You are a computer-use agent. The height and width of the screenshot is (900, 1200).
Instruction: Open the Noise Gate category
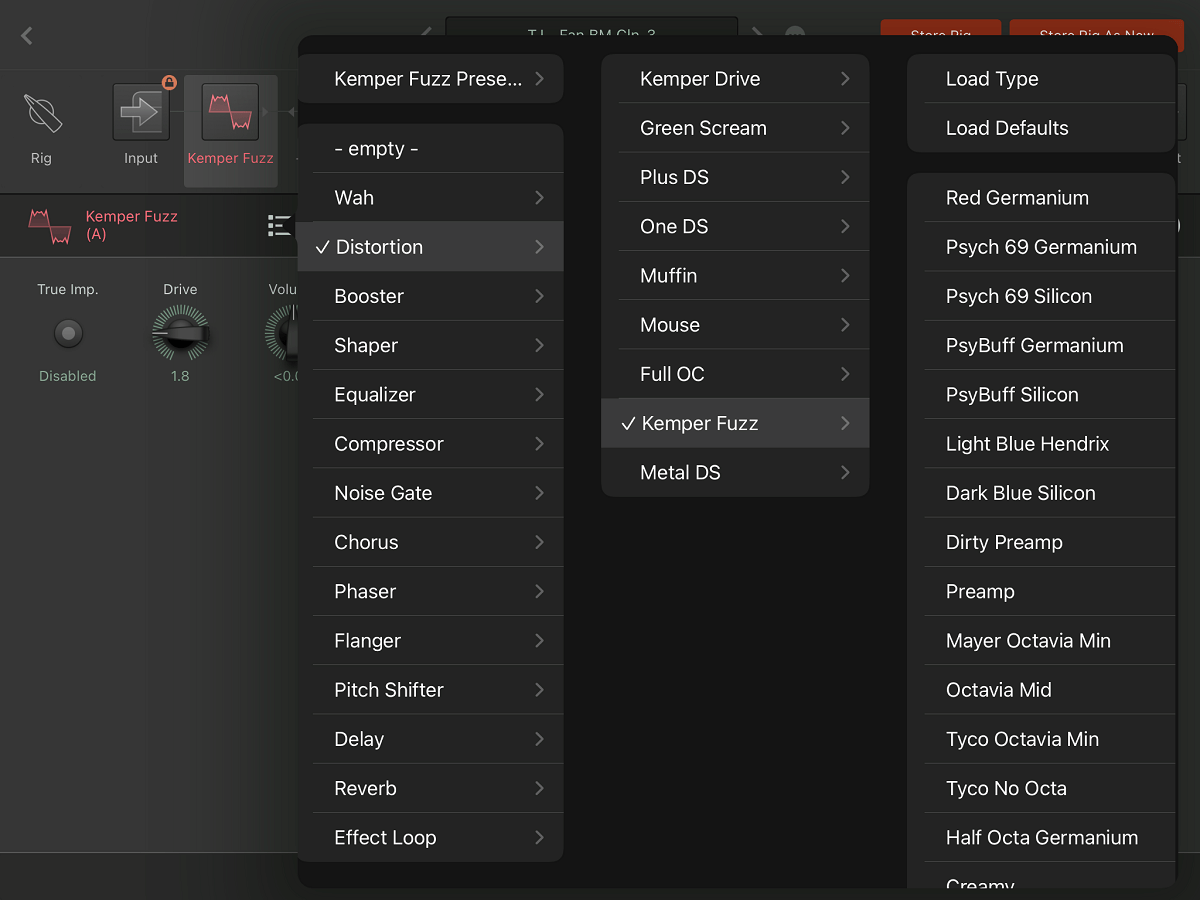point(431,493)
